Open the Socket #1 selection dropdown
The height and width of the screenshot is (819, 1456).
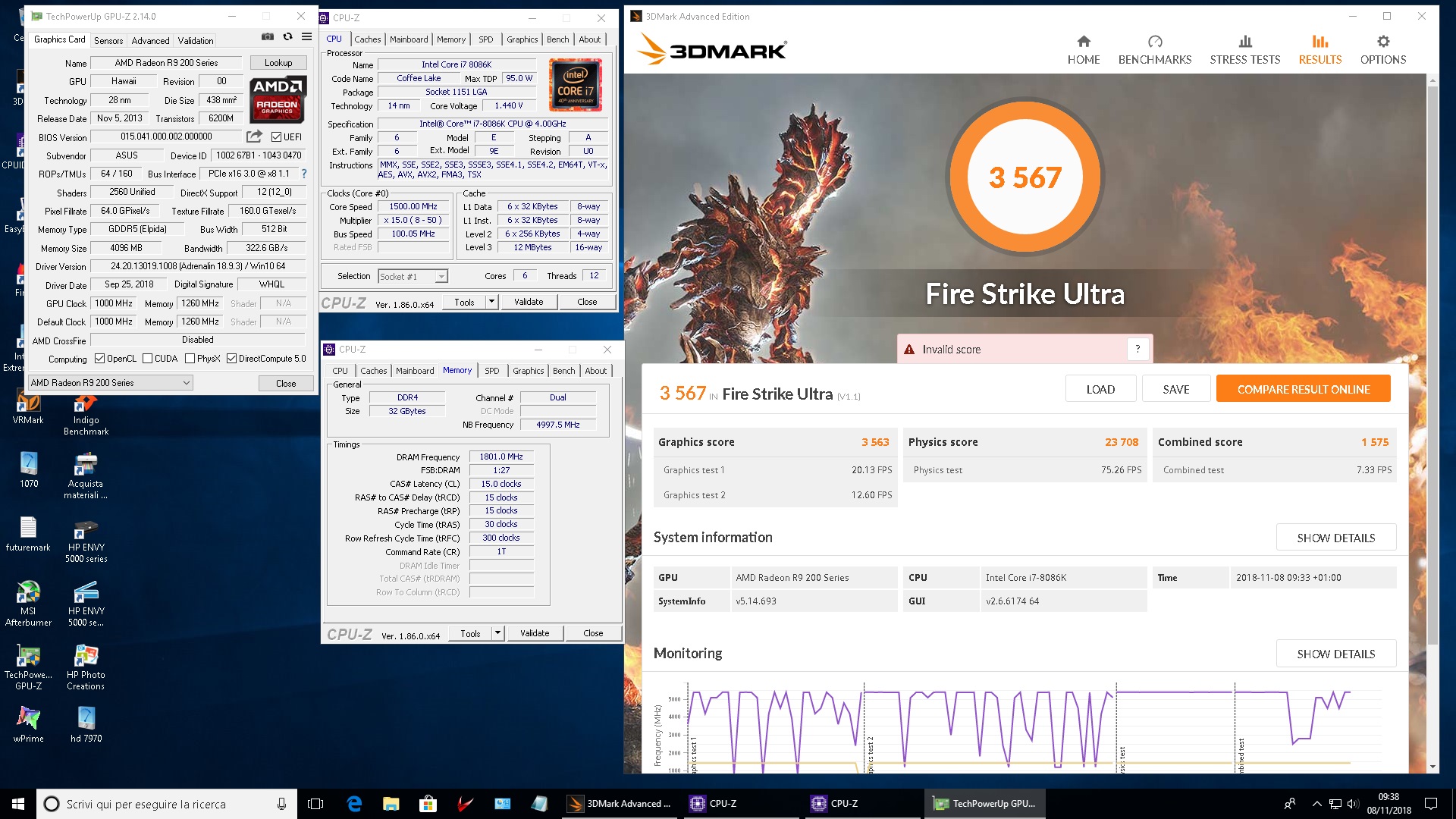(441, 277)
